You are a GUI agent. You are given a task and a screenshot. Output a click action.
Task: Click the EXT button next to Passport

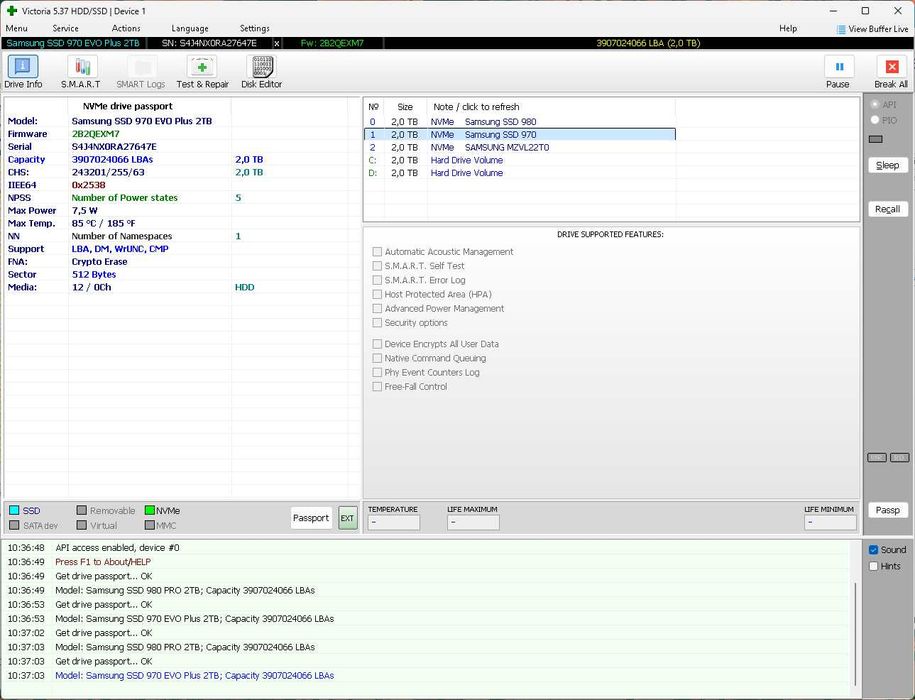click(347, 518)
